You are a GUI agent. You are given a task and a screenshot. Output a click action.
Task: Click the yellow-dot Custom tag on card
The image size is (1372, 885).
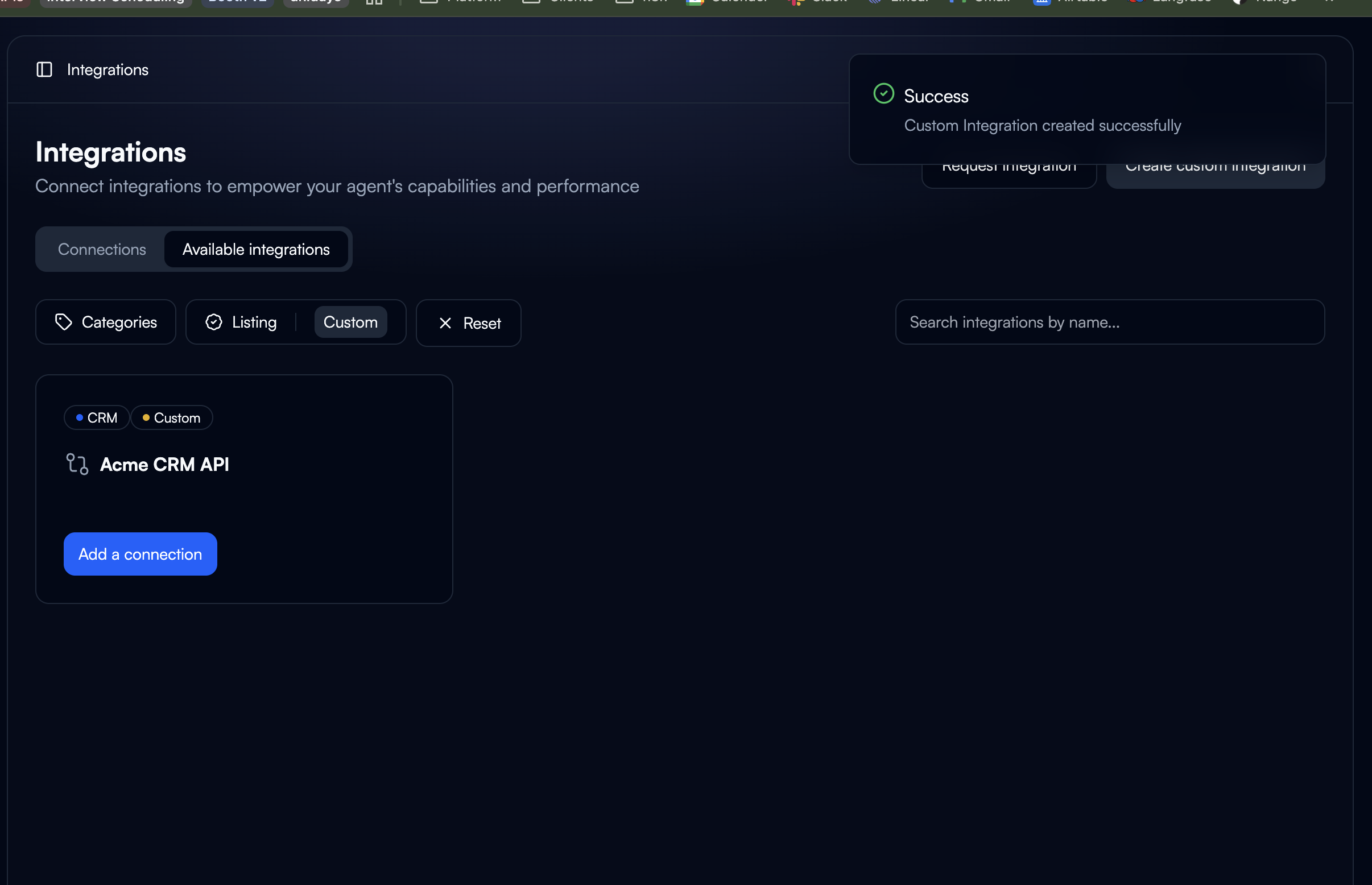pyautogui.click(x=172, y=418)
